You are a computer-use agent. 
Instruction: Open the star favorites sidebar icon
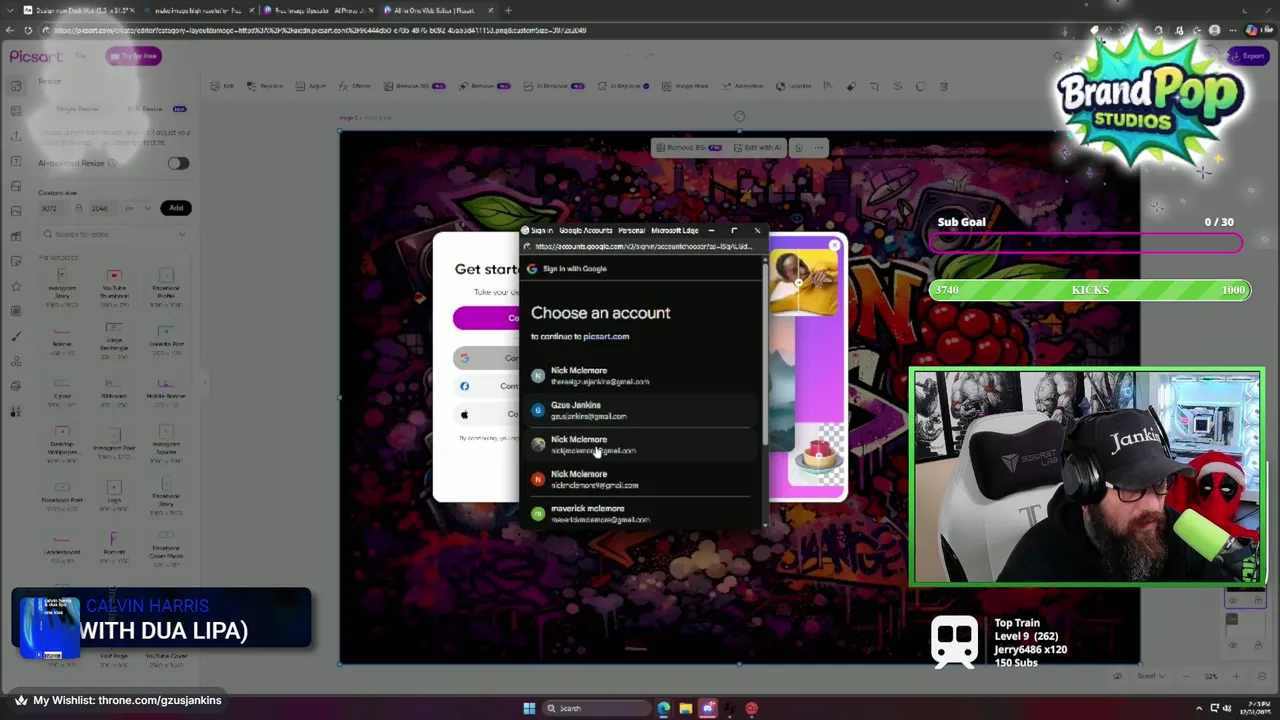[x=16, y=286]
